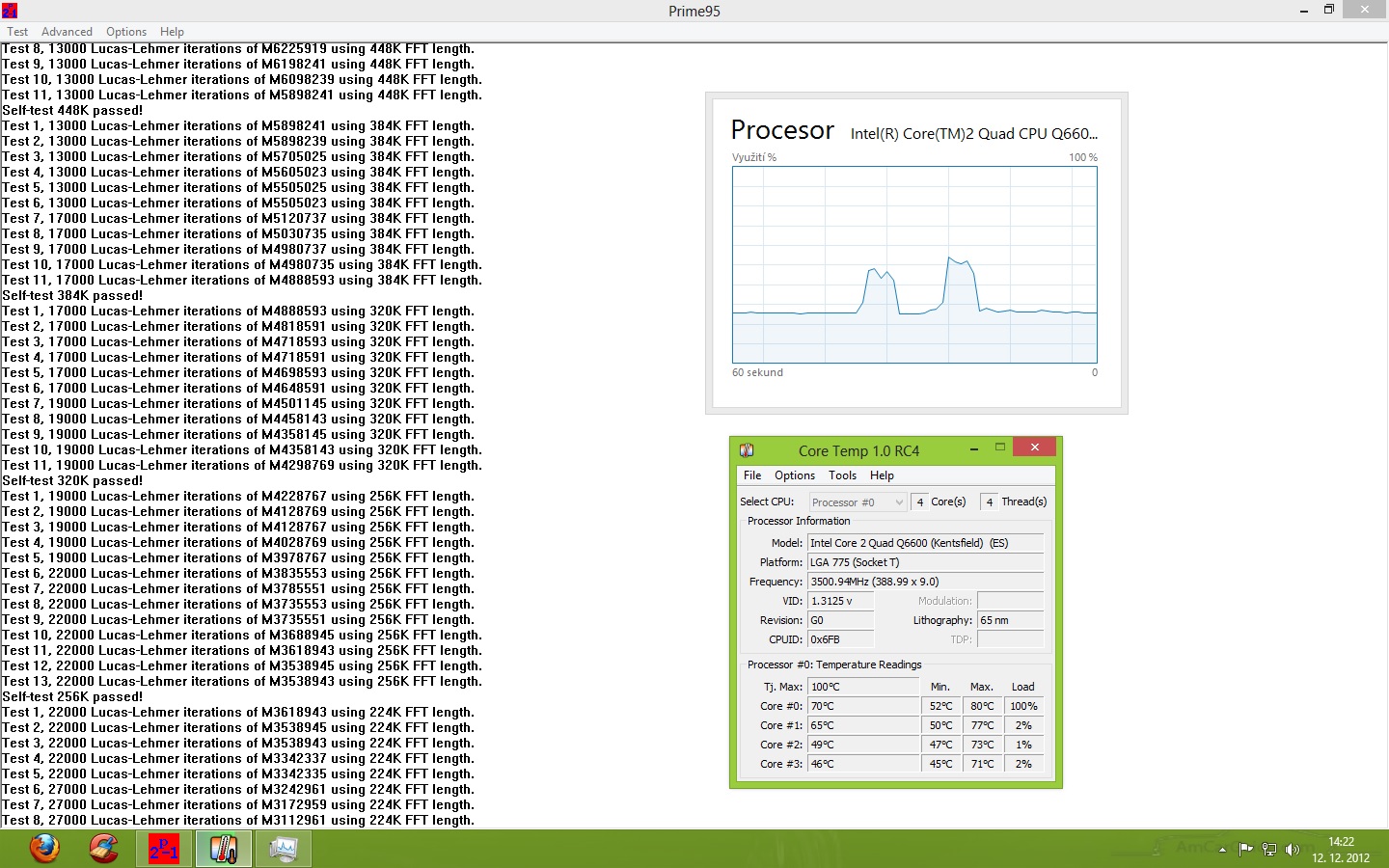Click the VID value 1.3125 v
The height and width of the screenshot is (868, 1389).
pos(841,601)
